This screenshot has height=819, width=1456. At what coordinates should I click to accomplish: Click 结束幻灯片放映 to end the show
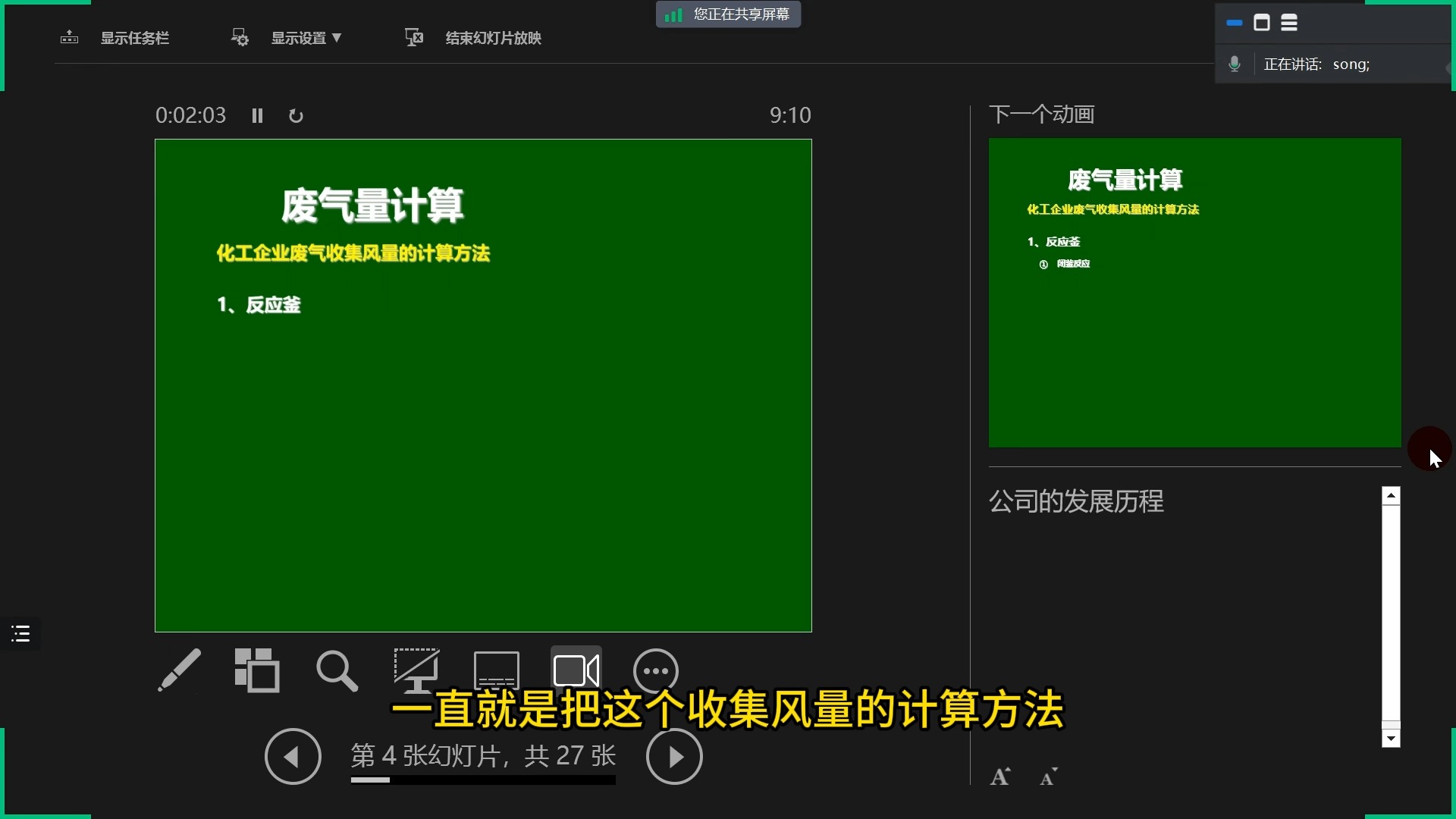(x=493, y=38)
